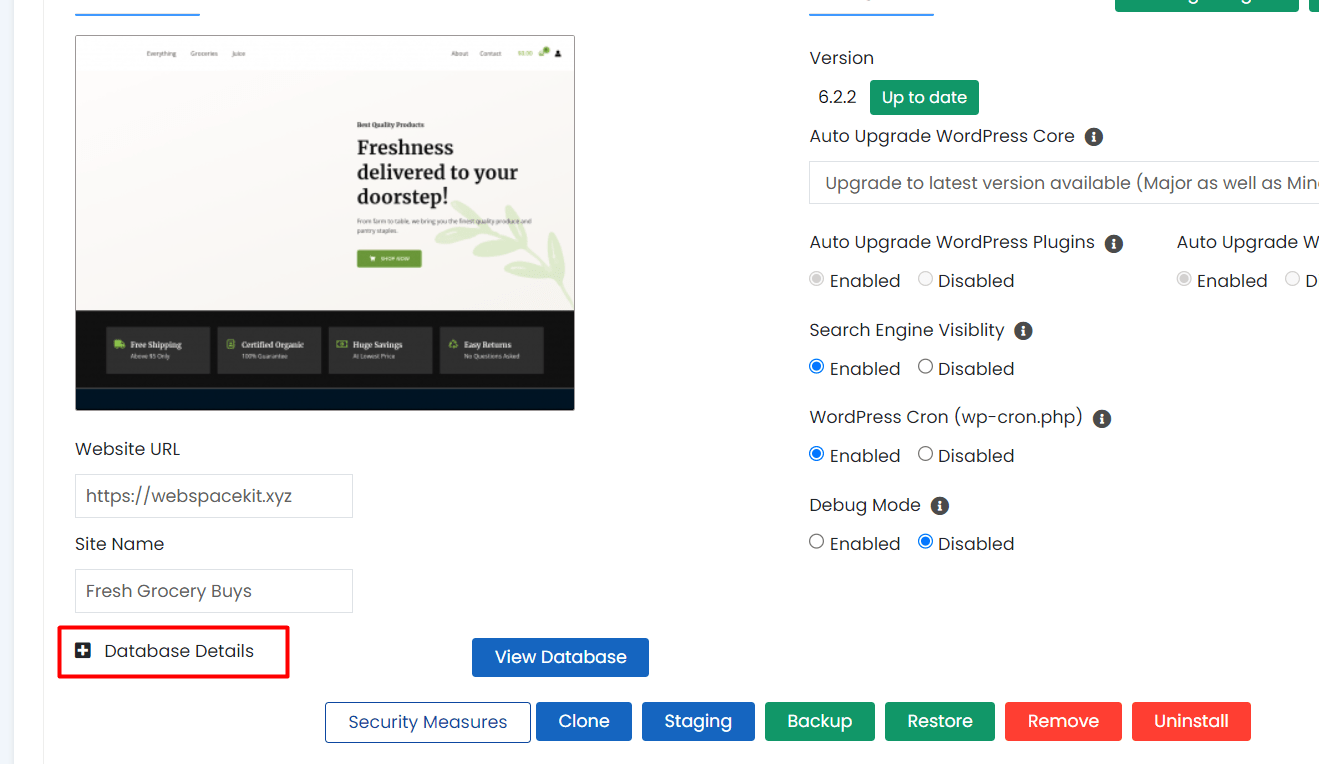This screenshot has width=1319, height=764.
Task: Click the View Database button
Action: [x=560, y=657]
